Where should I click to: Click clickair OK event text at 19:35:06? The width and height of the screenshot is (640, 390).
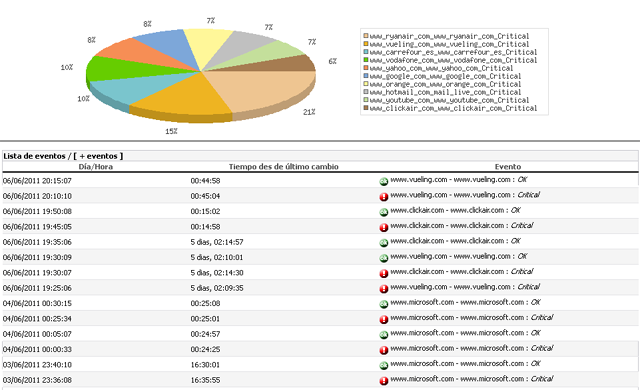(456, 241)
